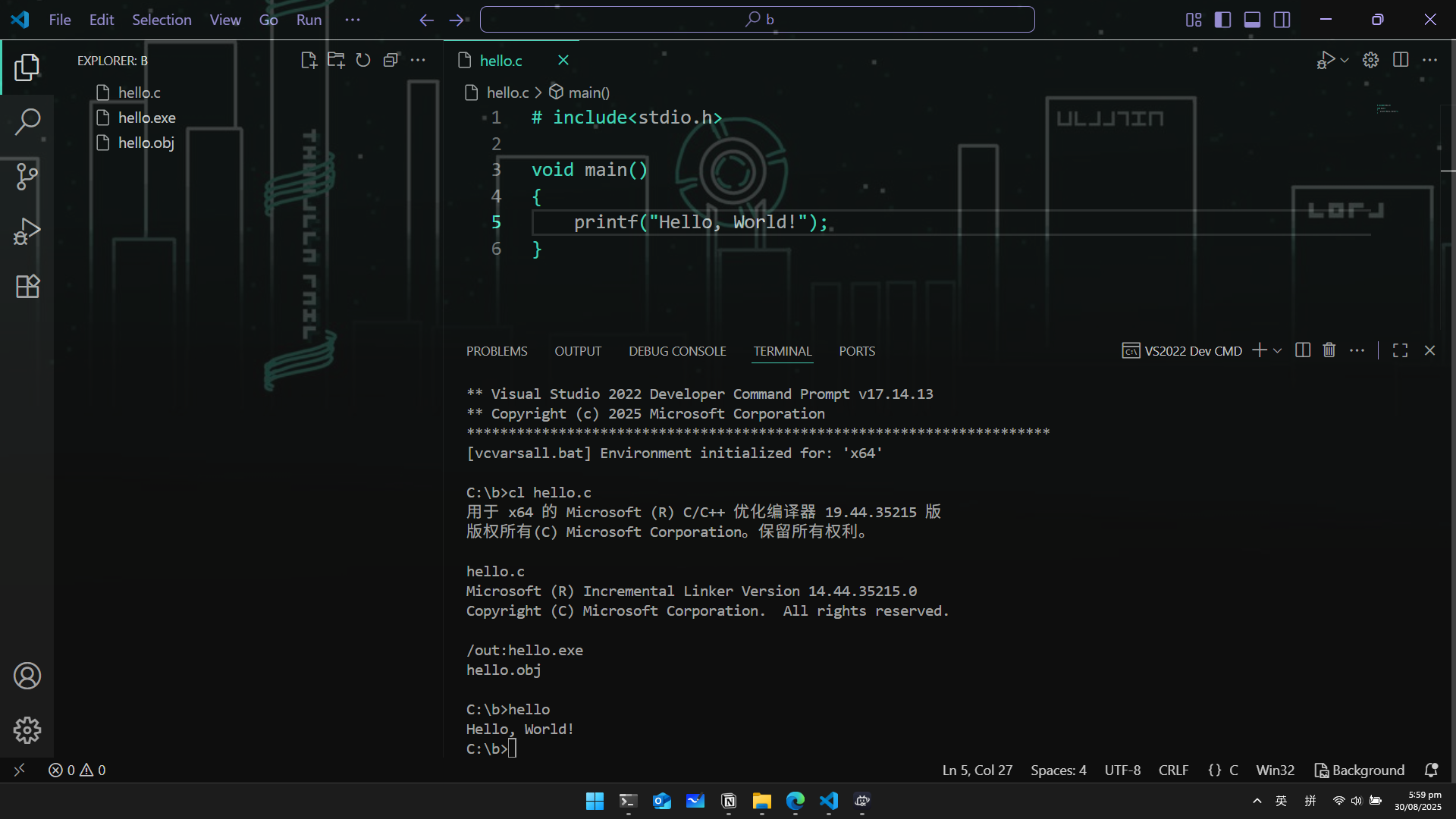
Task: Open the File menu
Action: [x=60, y=20]
